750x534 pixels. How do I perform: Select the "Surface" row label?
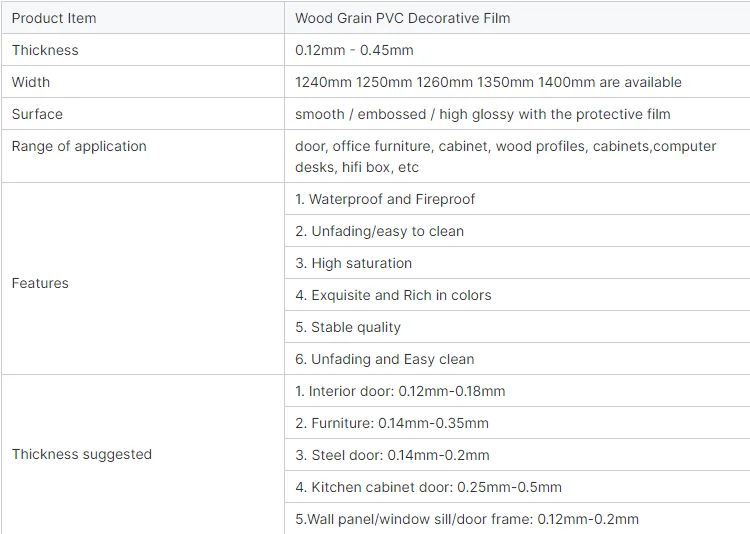[x=37, y=114]
